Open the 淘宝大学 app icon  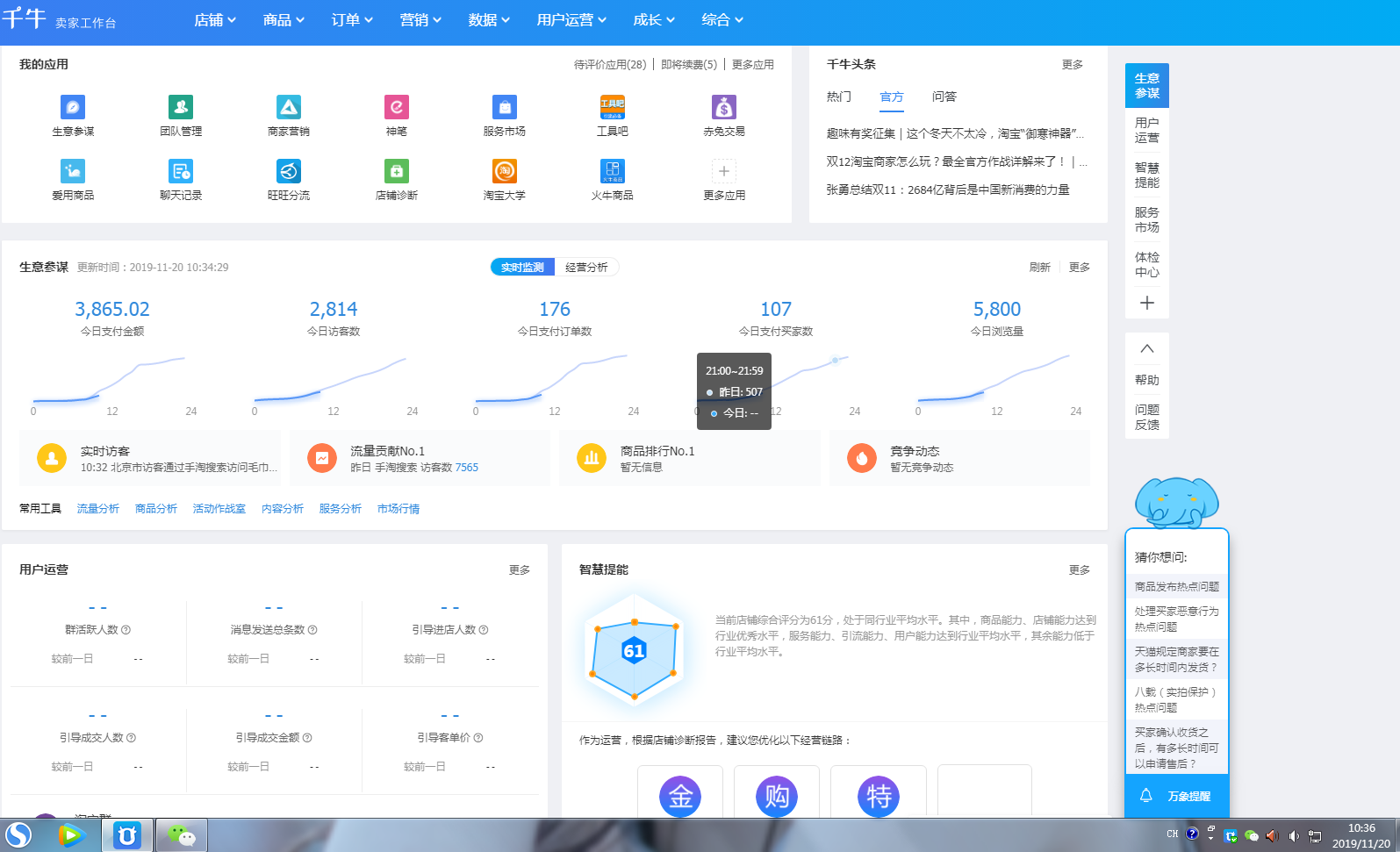[505, 171]
